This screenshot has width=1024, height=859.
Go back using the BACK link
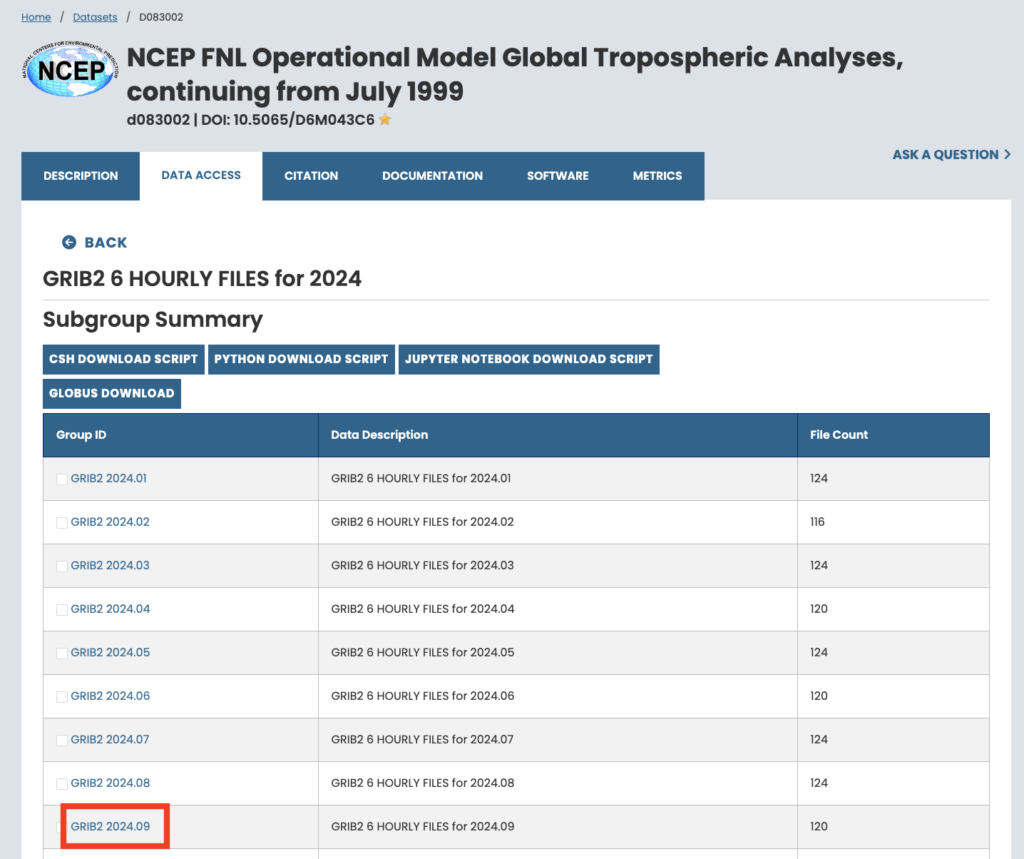coord(95,242)
